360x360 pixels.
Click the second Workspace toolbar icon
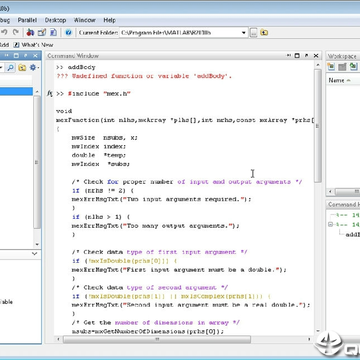[342, 67]
